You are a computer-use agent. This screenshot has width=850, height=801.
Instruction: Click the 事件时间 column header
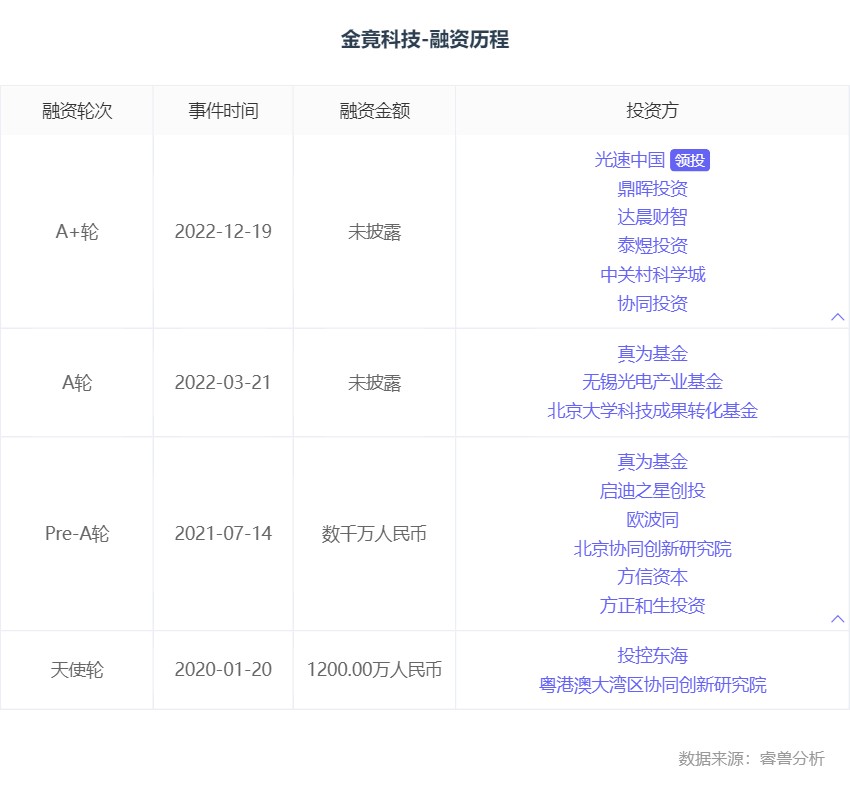click(223, 111)
